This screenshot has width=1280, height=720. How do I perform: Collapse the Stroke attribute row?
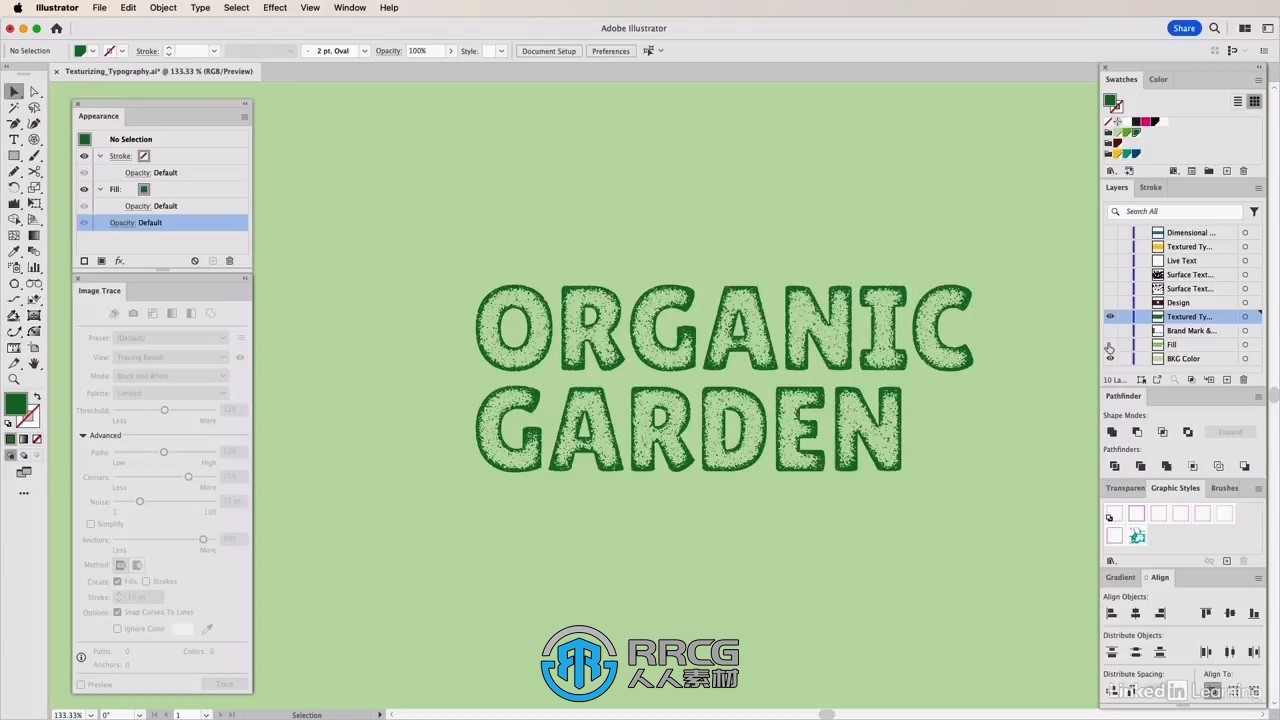100,156
